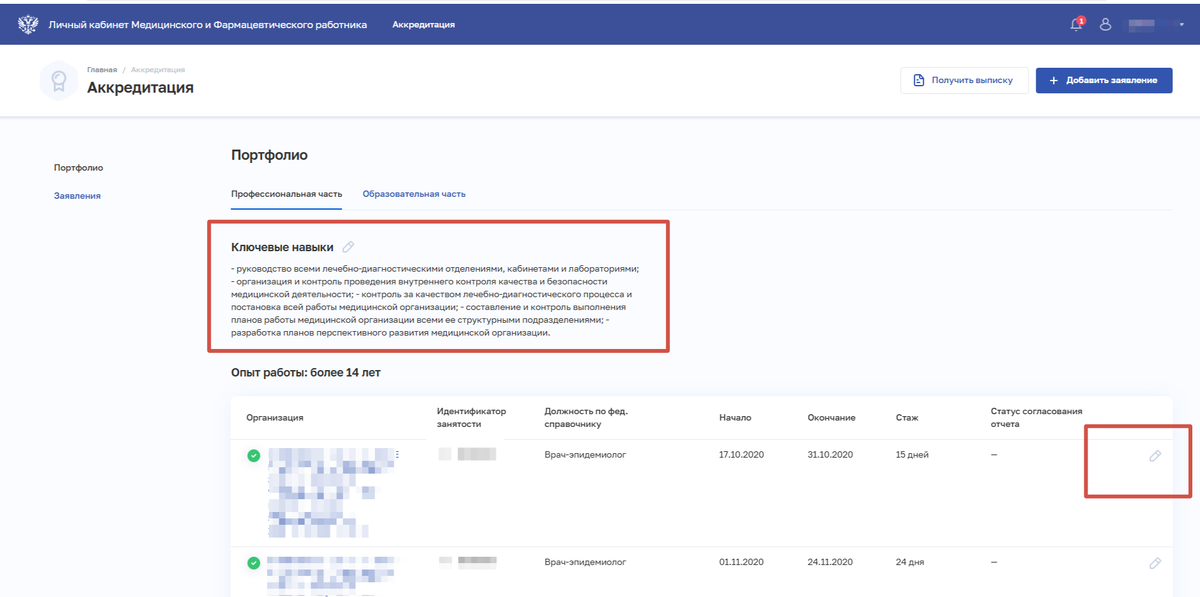
Task: Click Статус согласования отчета column header
Action: (1037, 417)
